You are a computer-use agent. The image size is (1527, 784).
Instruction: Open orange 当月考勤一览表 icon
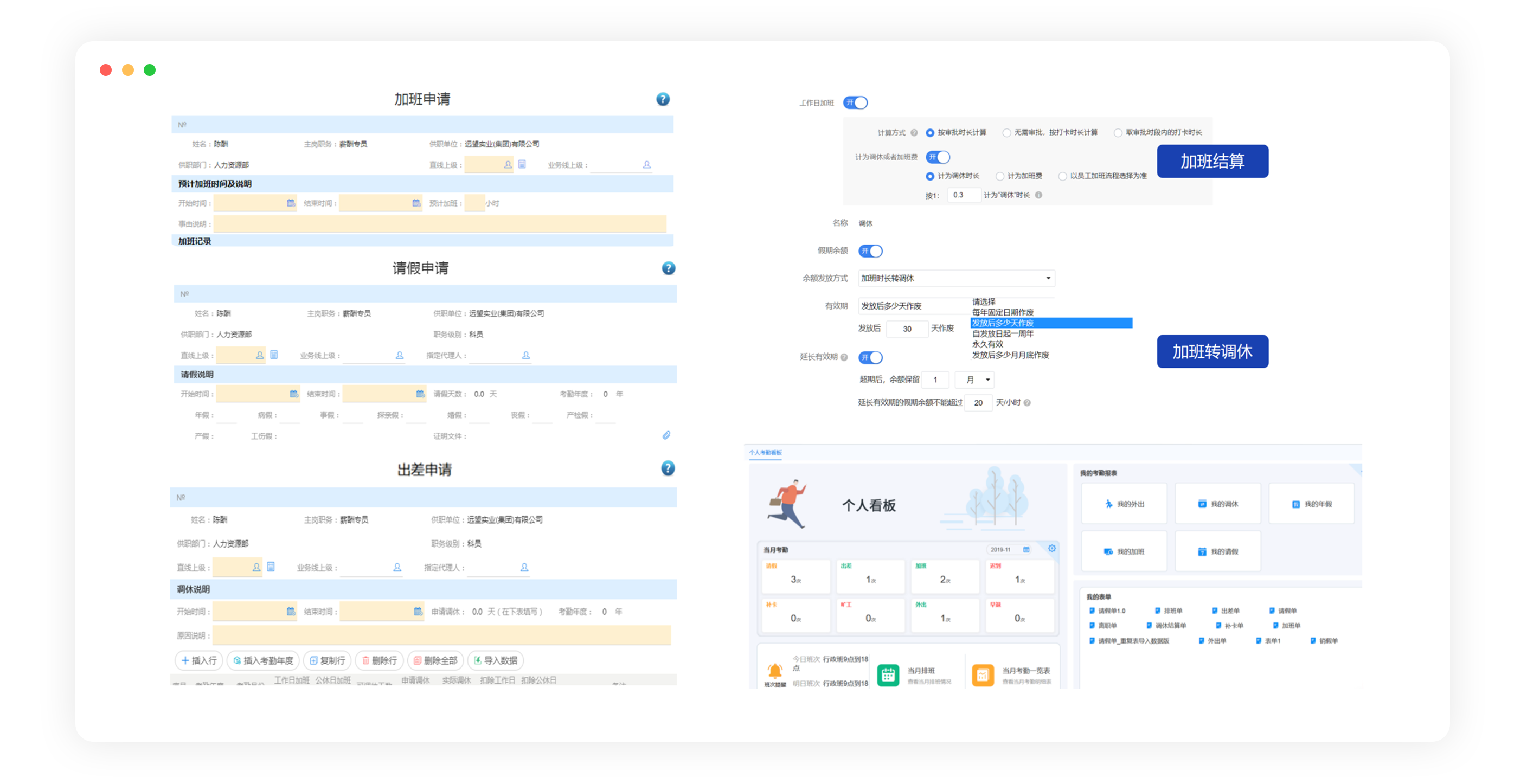[x=982, y=674]
